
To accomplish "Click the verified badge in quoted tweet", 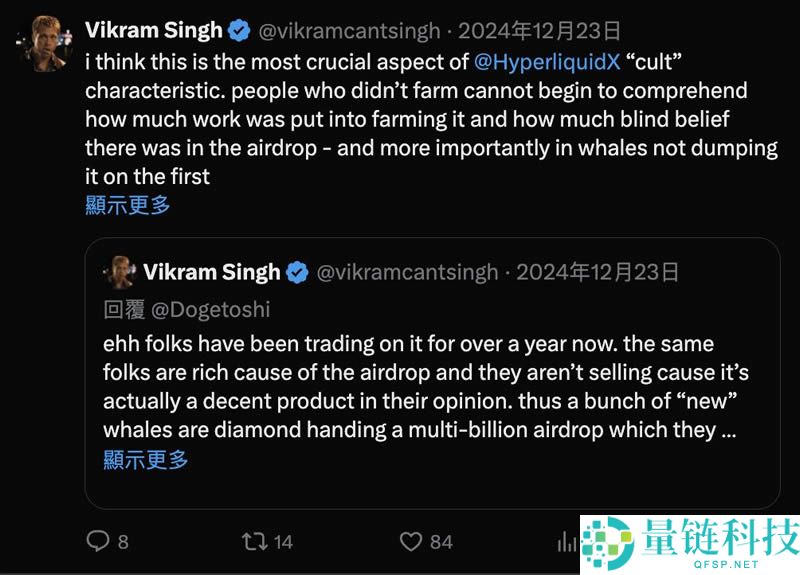I will click(298, 272).
